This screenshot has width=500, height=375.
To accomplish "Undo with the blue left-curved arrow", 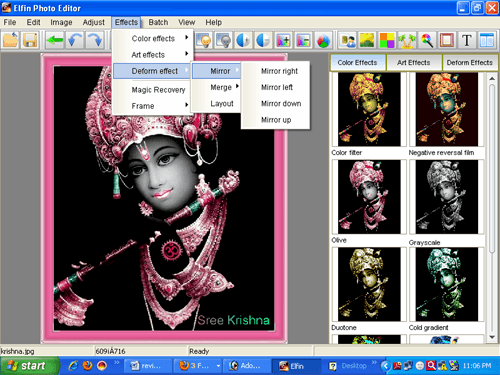I will (x=75, y=41).
